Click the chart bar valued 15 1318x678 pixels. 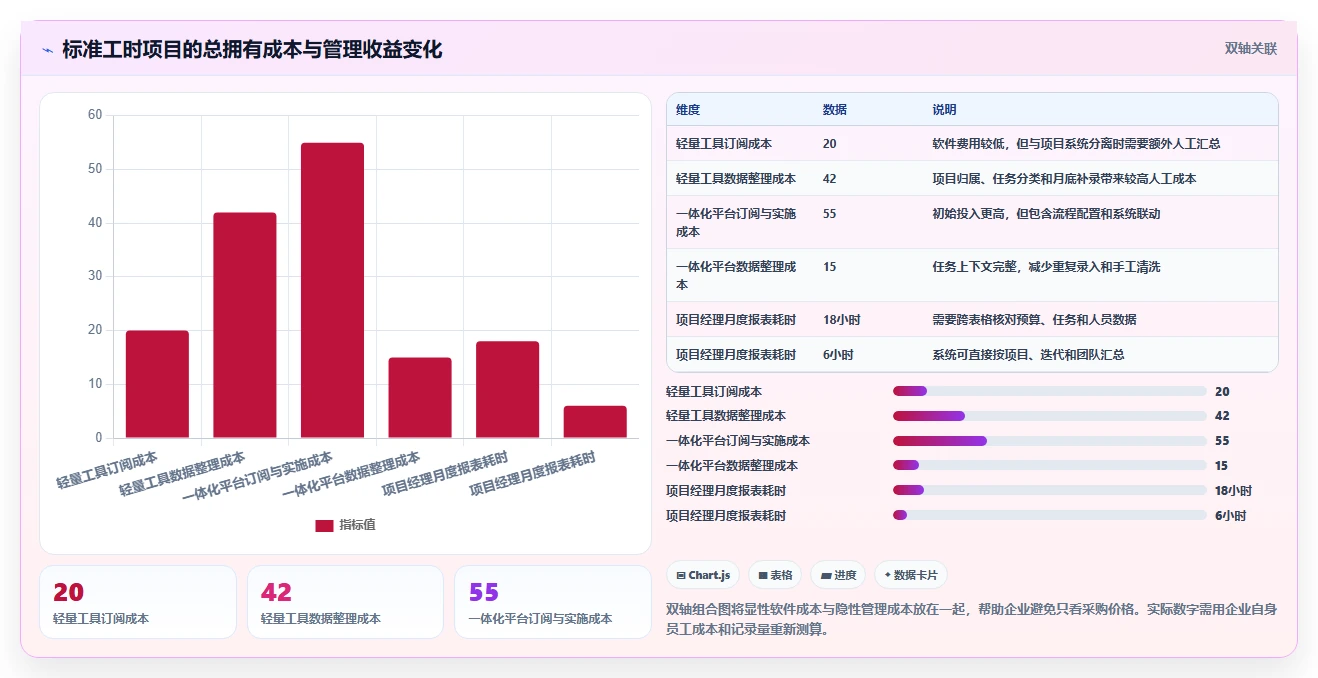(420, 398)
